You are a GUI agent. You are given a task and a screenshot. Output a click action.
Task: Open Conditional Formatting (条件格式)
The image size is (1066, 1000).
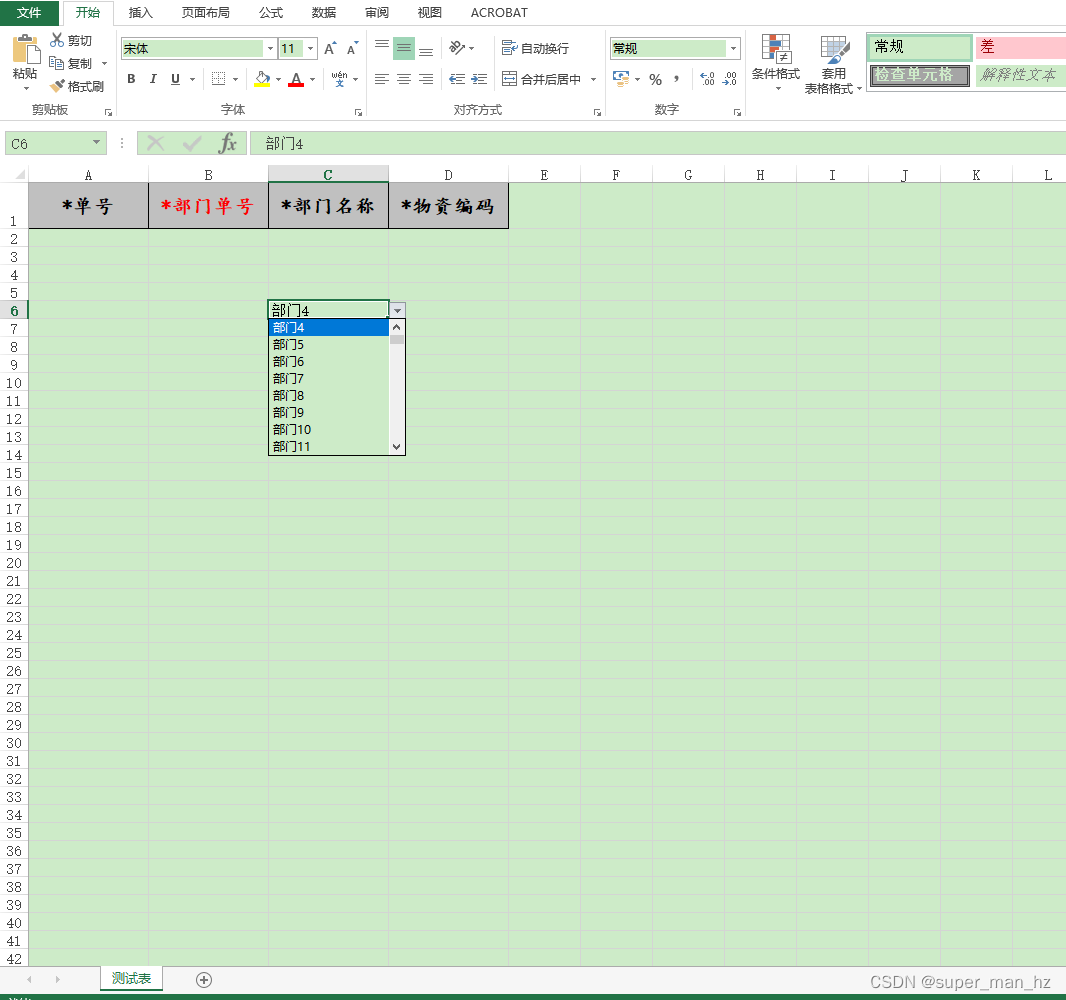pyautogui.click(x=776, y=63)
